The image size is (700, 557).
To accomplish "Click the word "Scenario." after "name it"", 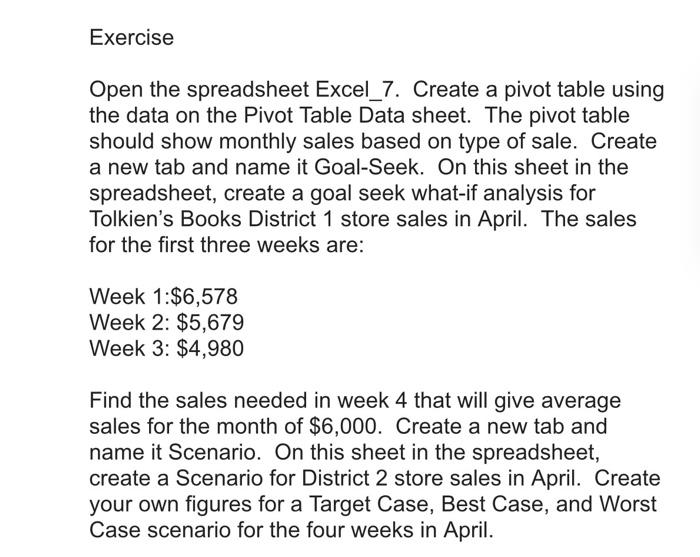I will 214,452.
